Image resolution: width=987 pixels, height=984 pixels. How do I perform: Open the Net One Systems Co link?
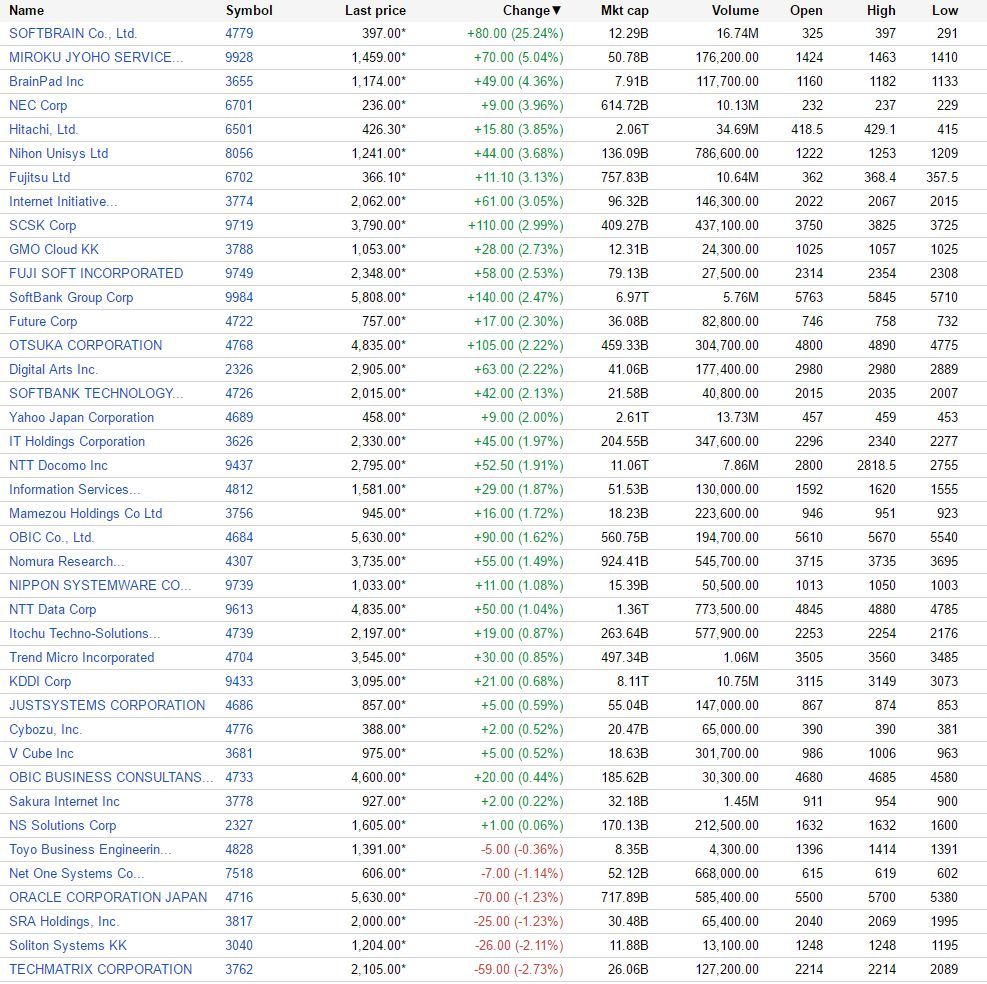(77, 873)
